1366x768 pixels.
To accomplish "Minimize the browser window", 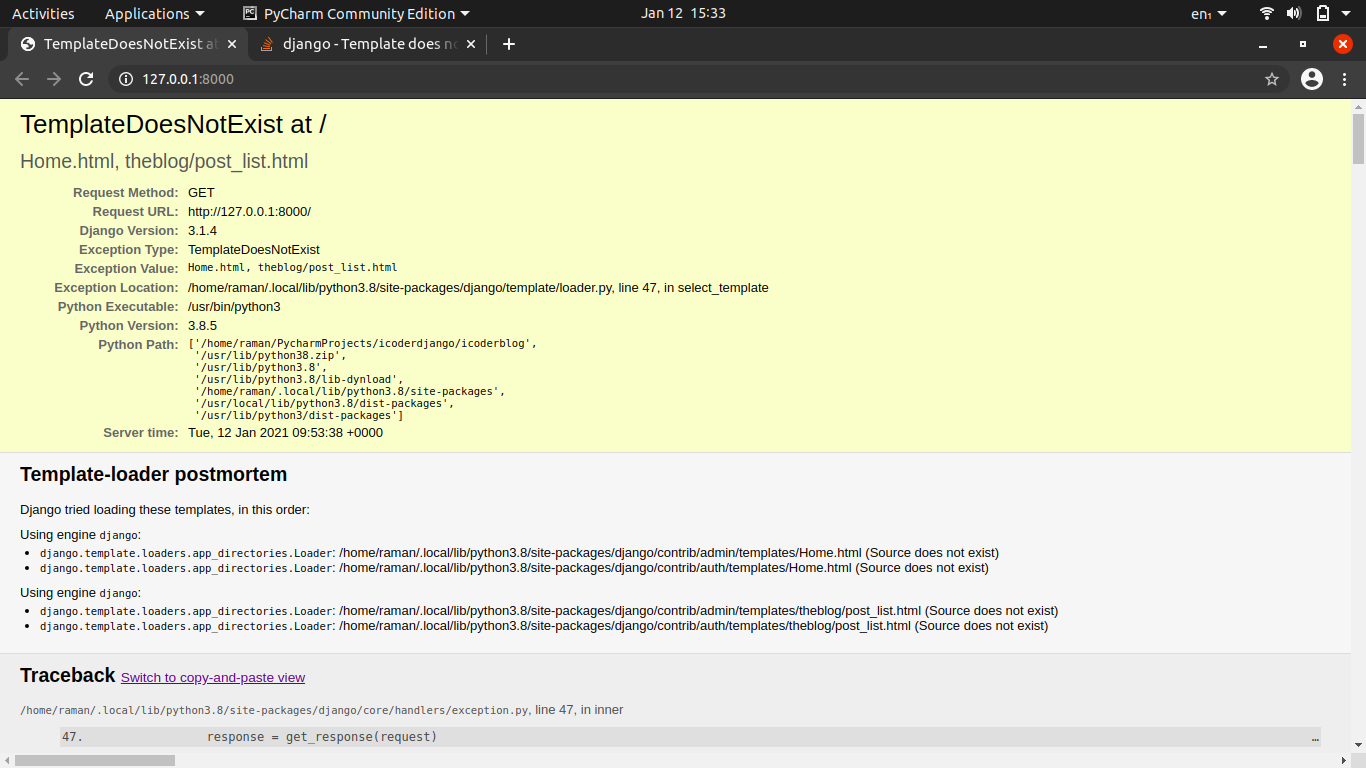I will (x=1263, y=44).
